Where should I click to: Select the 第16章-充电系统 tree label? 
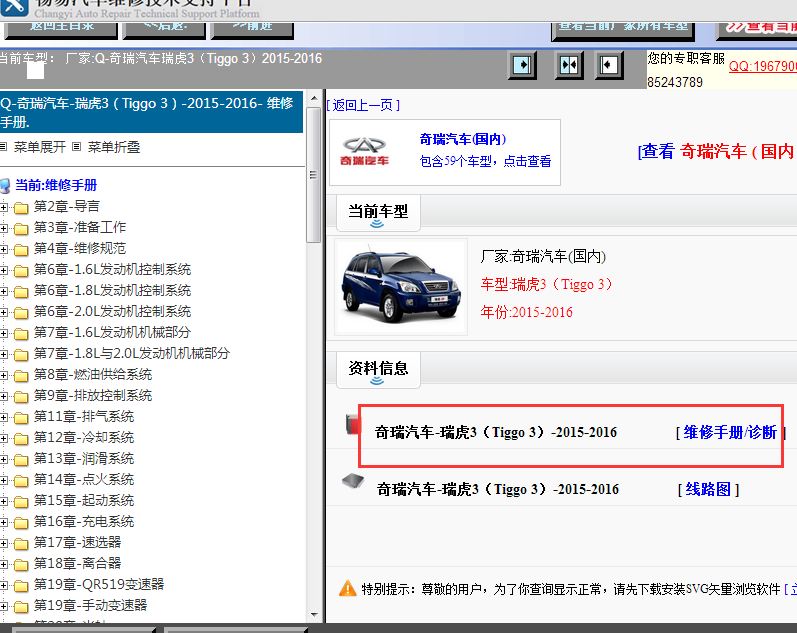(84, 521)
